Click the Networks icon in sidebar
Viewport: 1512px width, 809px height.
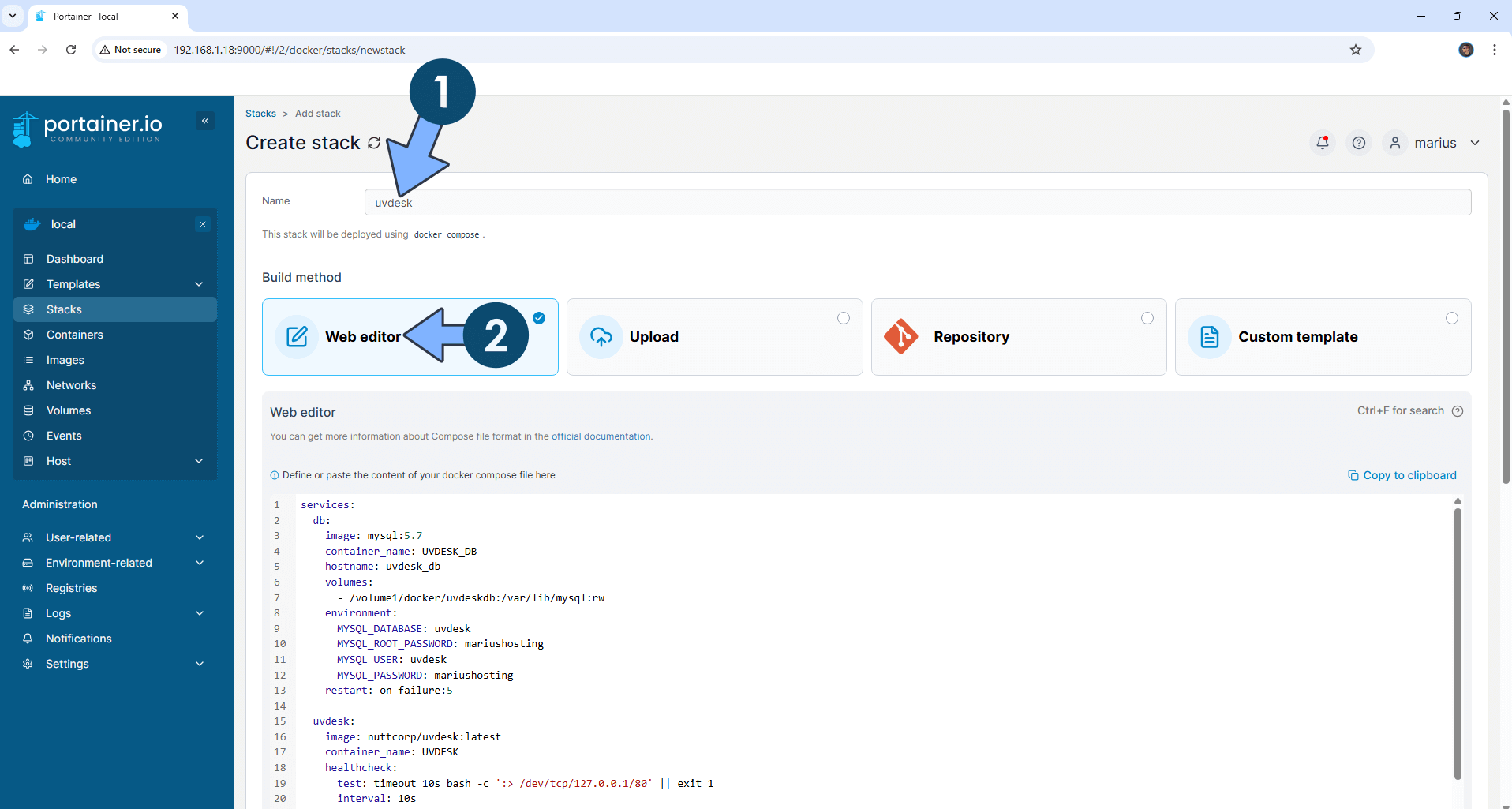28,385
